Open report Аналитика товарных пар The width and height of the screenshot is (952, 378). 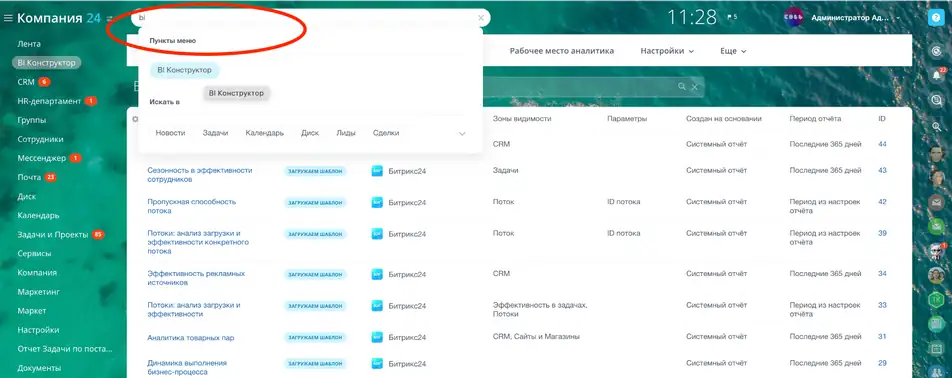tap(191, 337)
